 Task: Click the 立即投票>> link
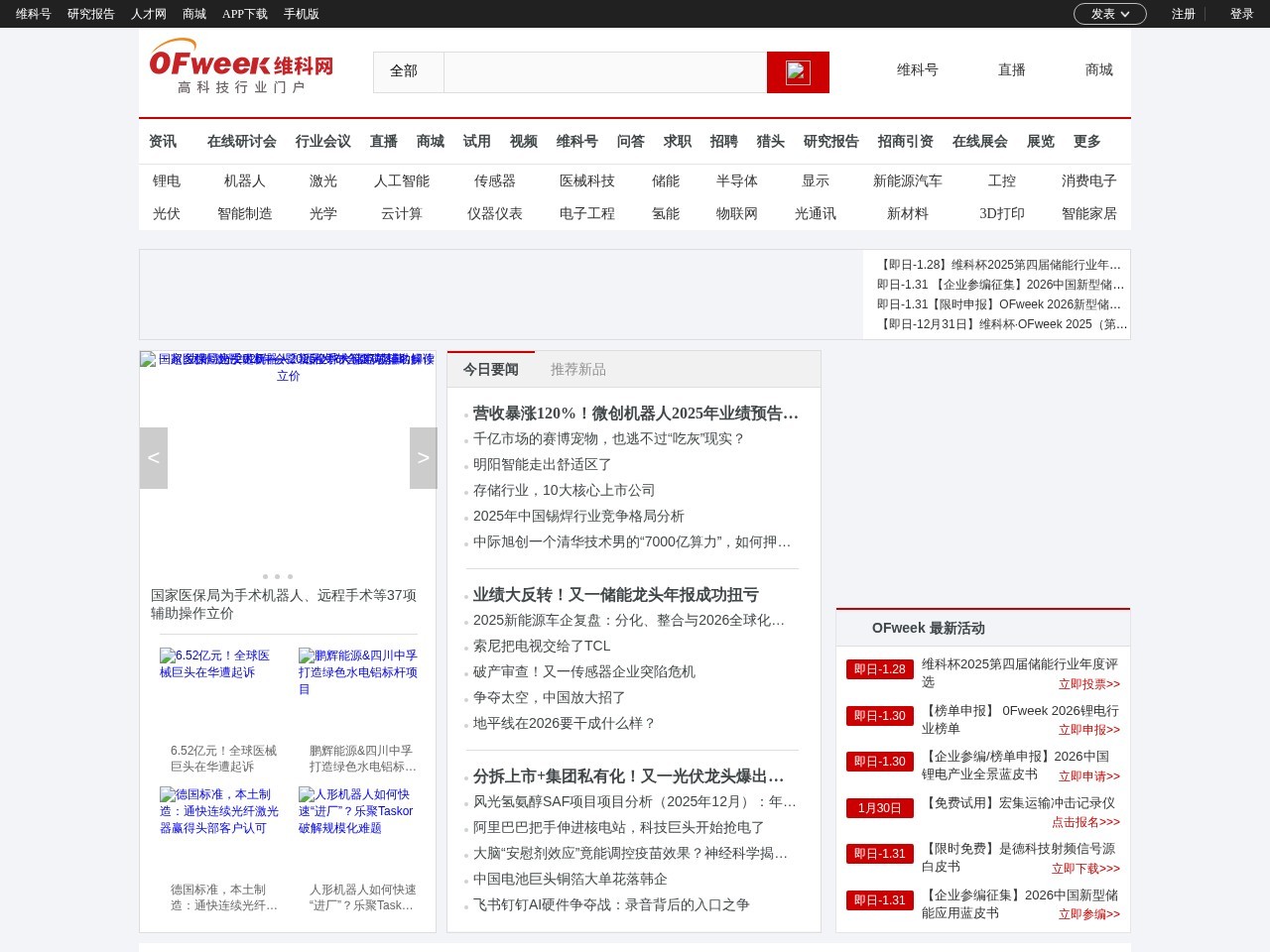click(x=1088, y=684)
